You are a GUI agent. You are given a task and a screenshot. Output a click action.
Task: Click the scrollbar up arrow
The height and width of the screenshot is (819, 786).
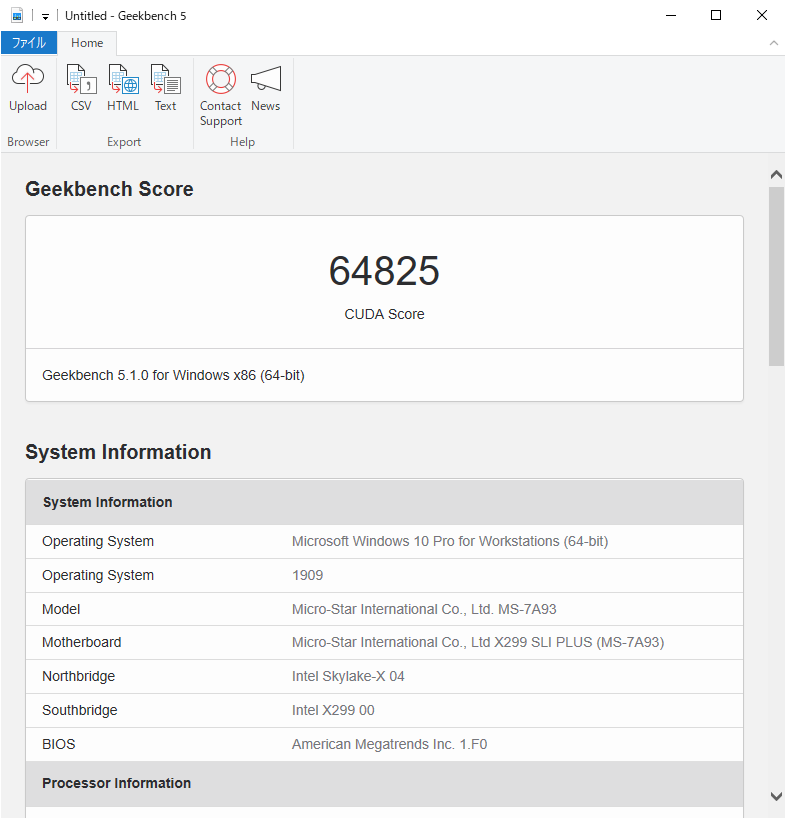point(777,174)
